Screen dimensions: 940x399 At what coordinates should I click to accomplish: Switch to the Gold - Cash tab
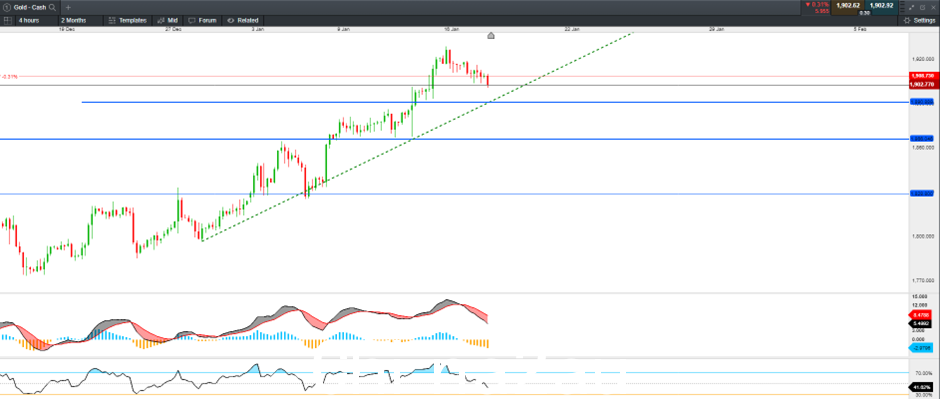pos(30,7)
